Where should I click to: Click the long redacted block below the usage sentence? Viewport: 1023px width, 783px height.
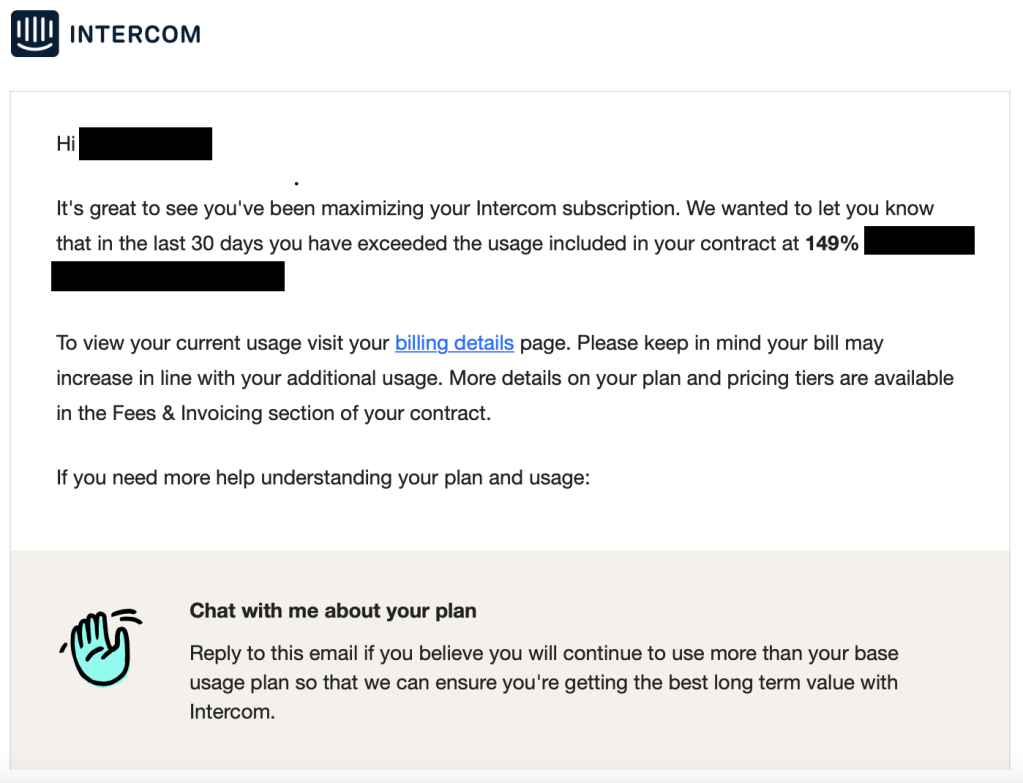[x=168, y=276]
